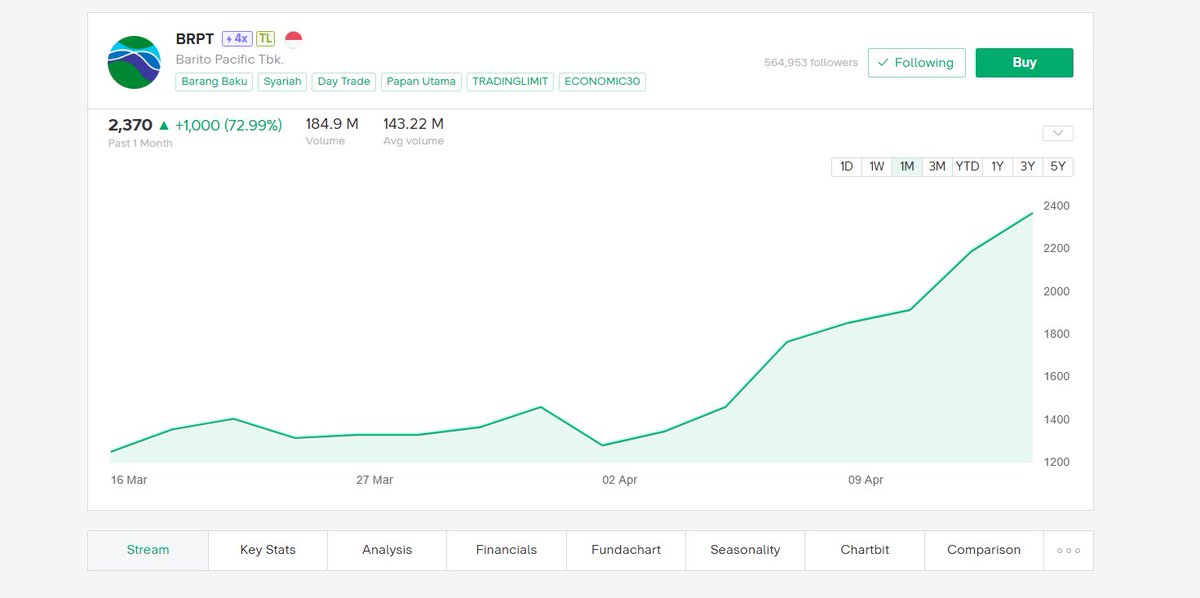1200x598 pixels.
Task: Click the 2,370 current price
Action: [130, 125]
